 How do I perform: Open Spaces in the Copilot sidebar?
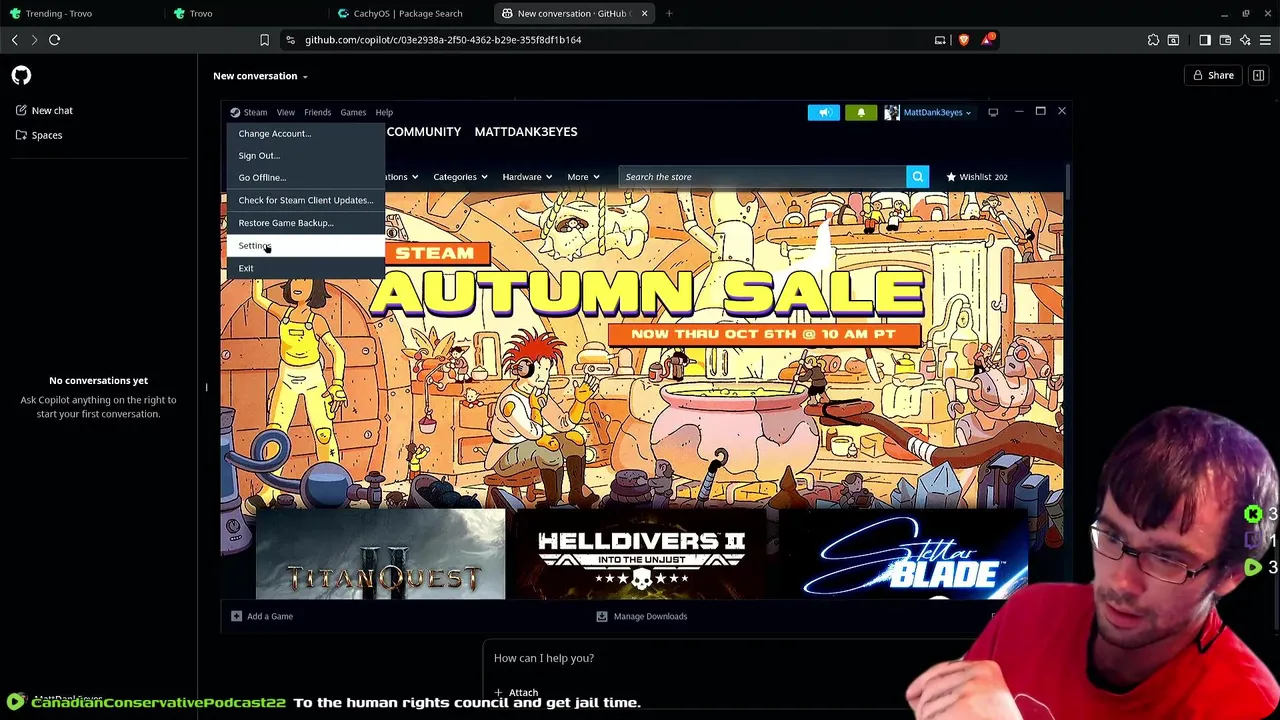click(x=39, y=135)
